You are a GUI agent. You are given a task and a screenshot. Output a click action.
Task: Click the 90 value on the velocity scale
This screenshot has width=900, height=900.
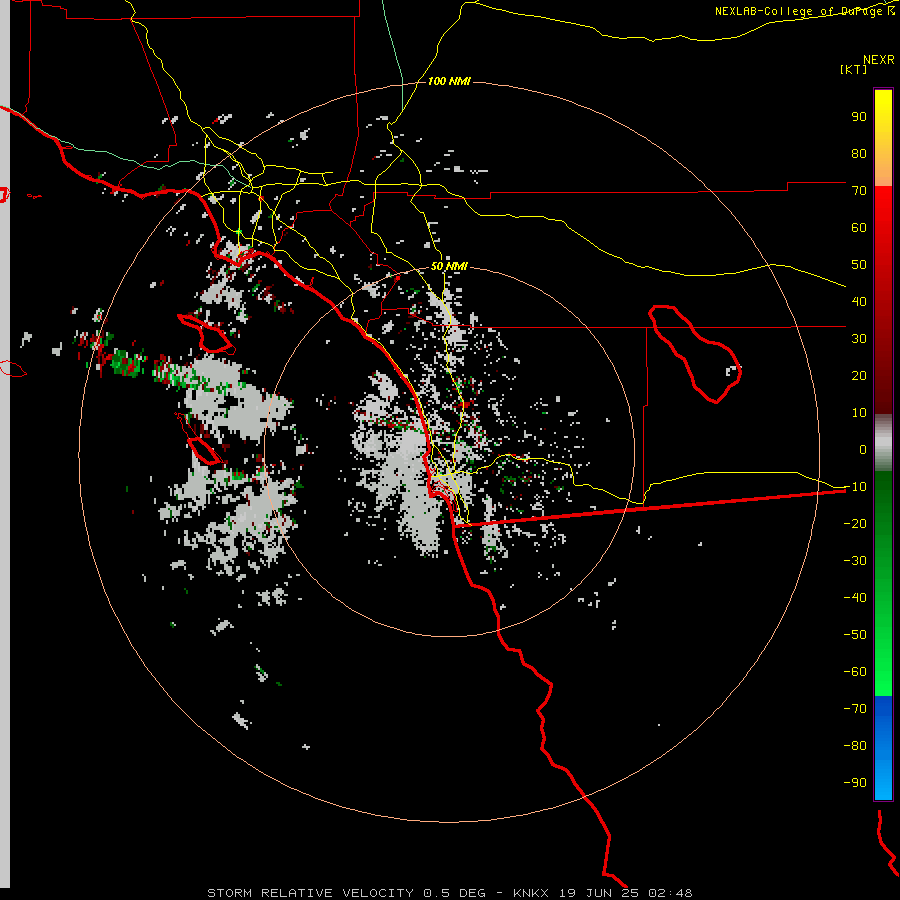click(x=859, y=117)
